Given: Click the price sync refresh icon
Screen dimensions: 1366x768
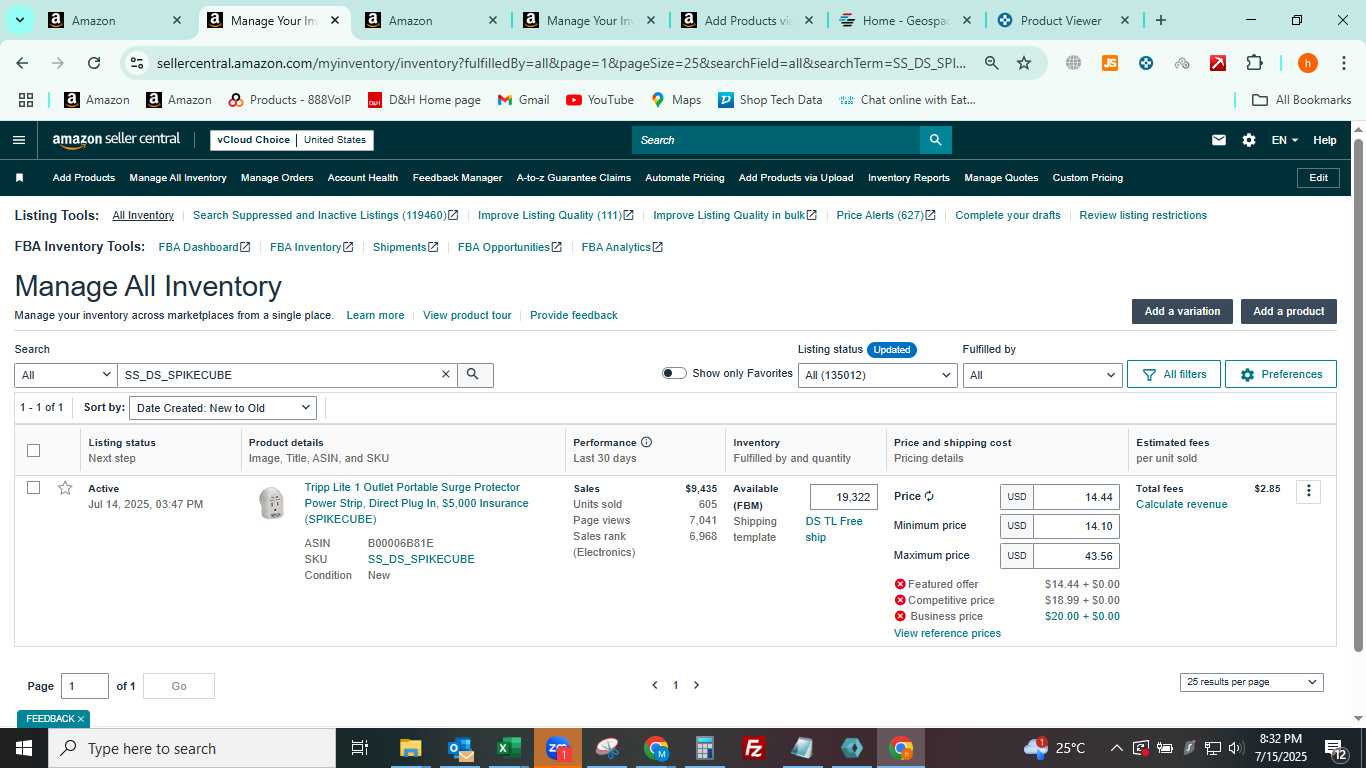Looking at the screenshot, I should pos(929,497).
